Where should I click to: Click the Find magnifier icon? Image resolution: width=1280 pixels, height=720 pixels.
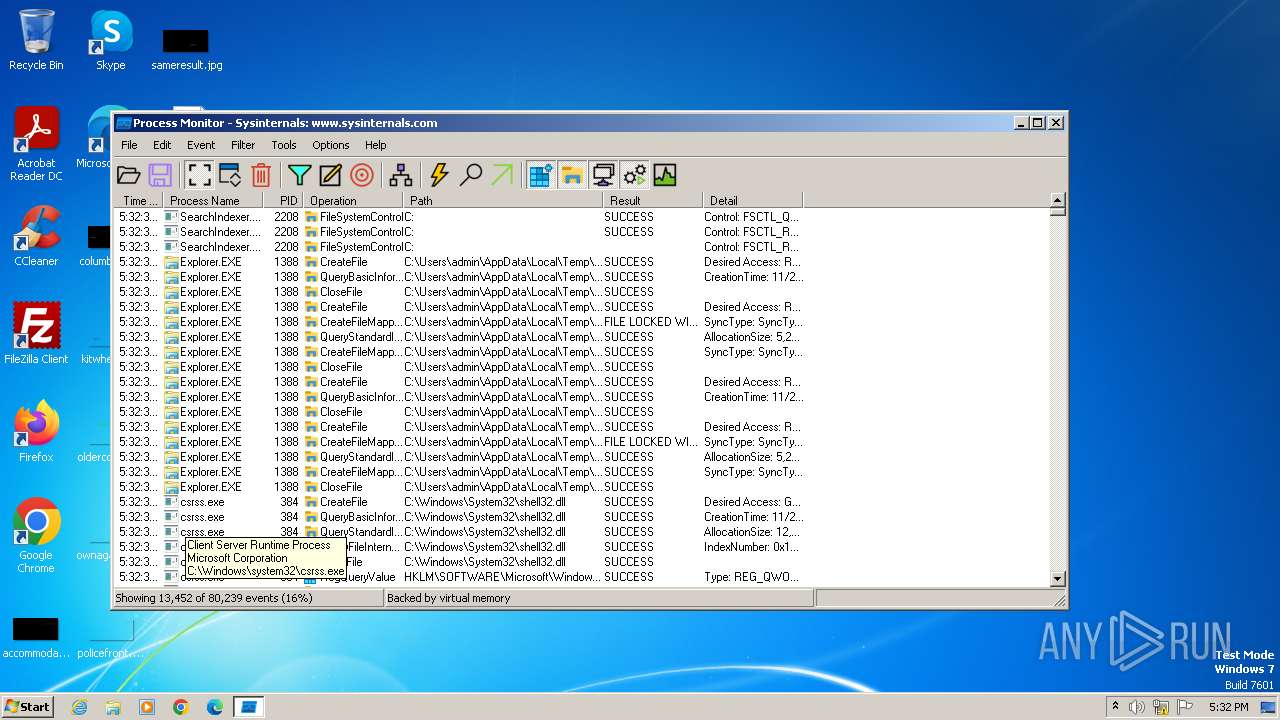[470, 176]
